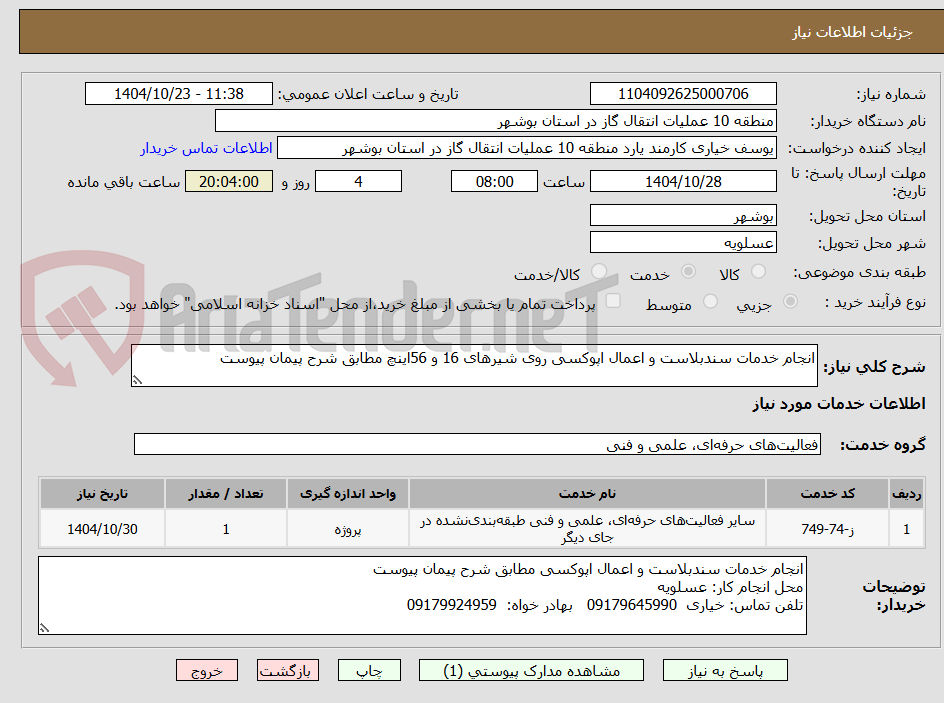The image size is (944, 703).
Task: Click the تاریخ و ساعت اعلان عمومی field
Action: 178,93
